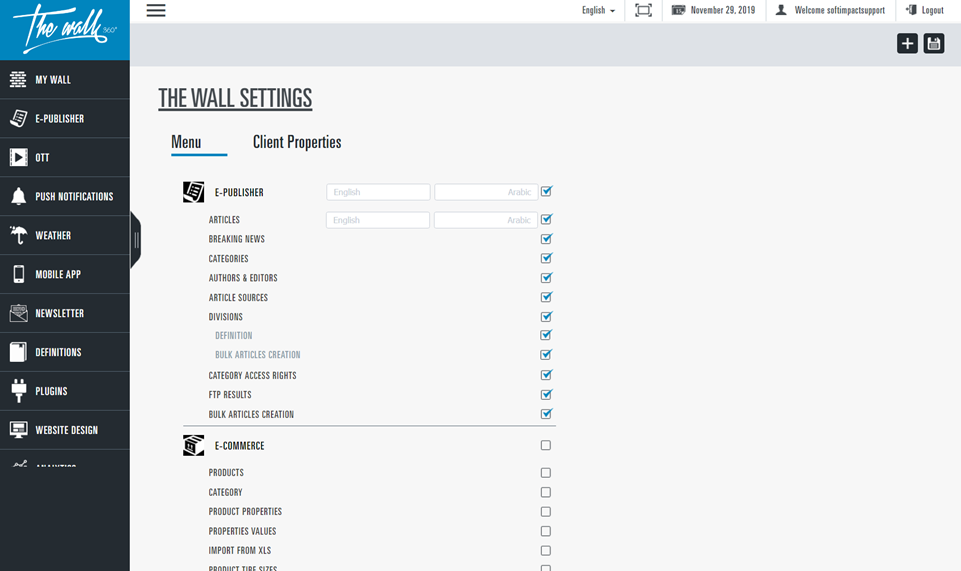Screen dimensions: 961x571
Task: Uncheck the Article Sources checkbox
Action: [546, 297]
